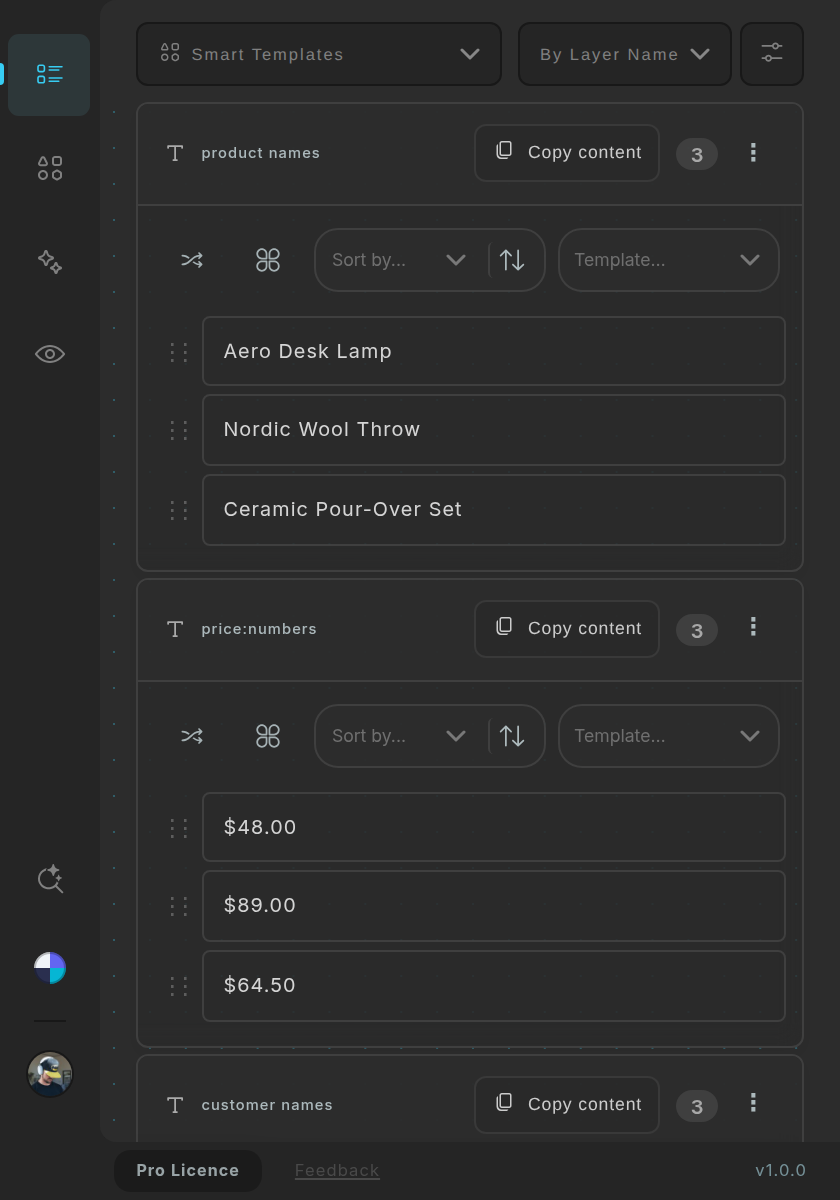Click the Nordic Wool Throw field
This screenshot has height=1200, width=840.
[x=494, y=430]
